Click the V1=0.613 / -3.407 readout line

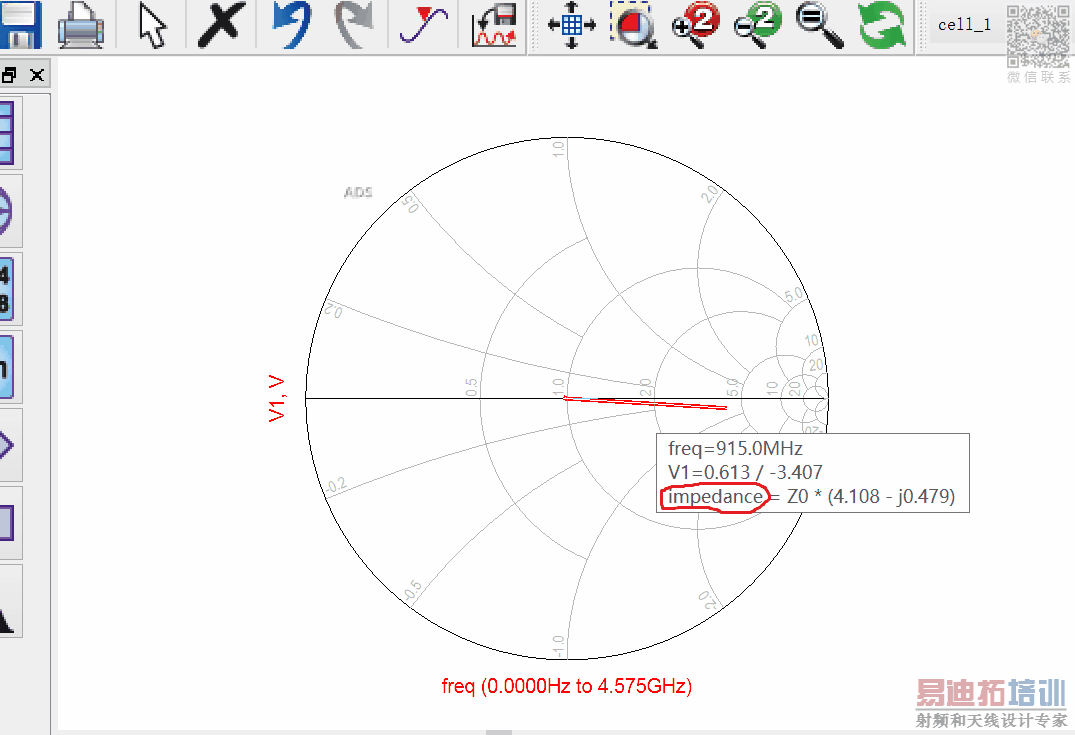pos(745,472)
